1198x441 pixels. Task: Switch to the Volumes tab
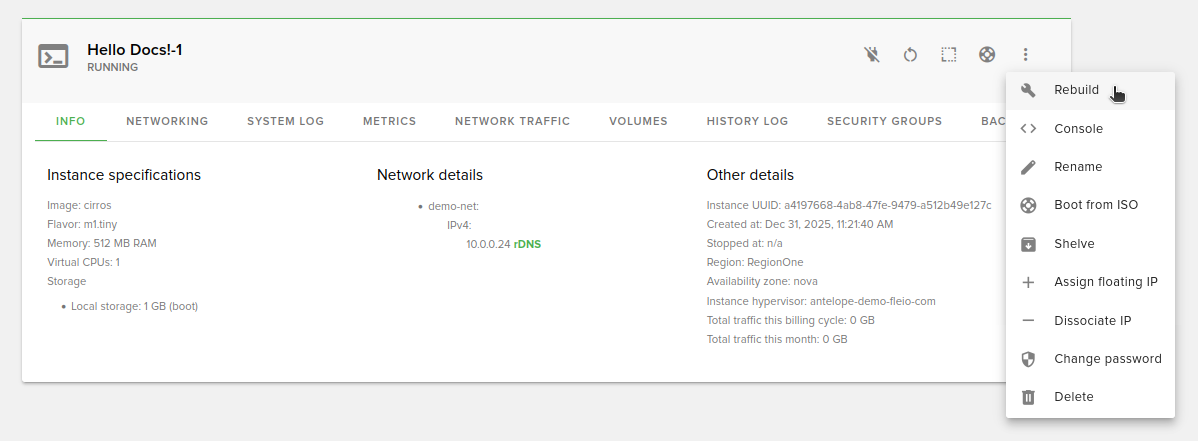pos(638,122)
